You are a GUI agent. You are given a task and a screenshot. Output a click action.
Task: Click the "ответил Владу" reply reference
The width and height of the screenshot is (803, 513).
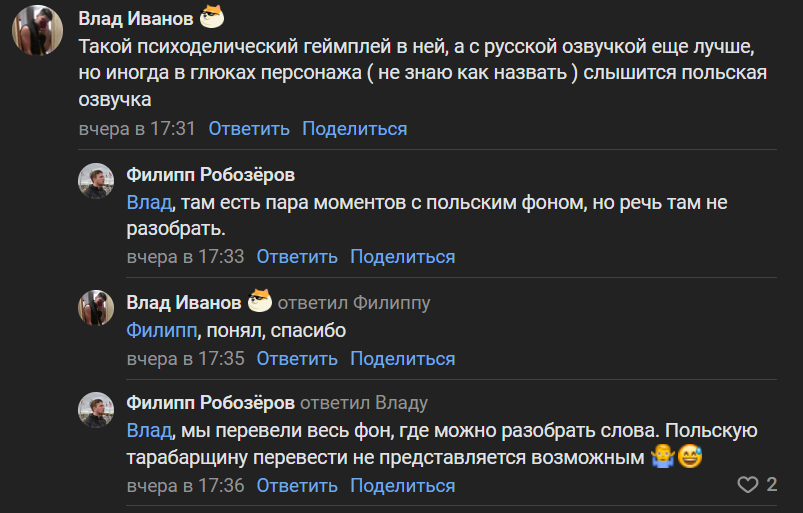(x=364, y=403)
